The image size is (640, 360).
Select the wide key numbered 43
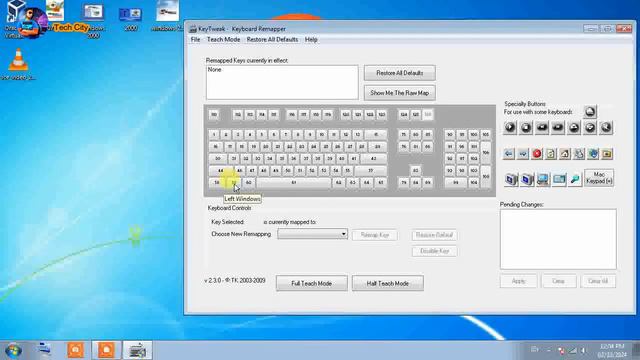(373, 158)
